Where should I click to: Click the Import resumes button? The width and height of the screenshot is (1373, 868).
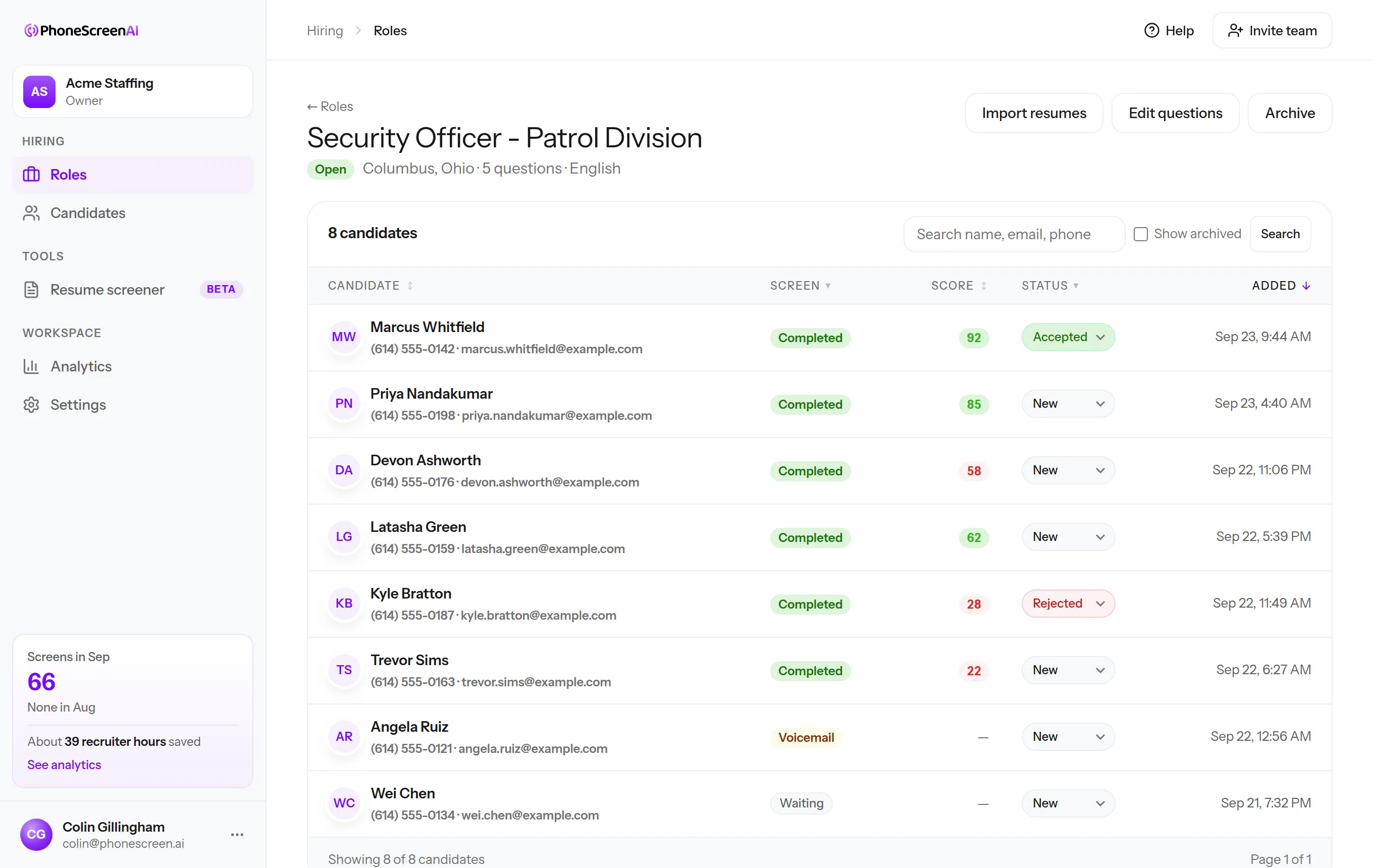(x=1034, y=113)
